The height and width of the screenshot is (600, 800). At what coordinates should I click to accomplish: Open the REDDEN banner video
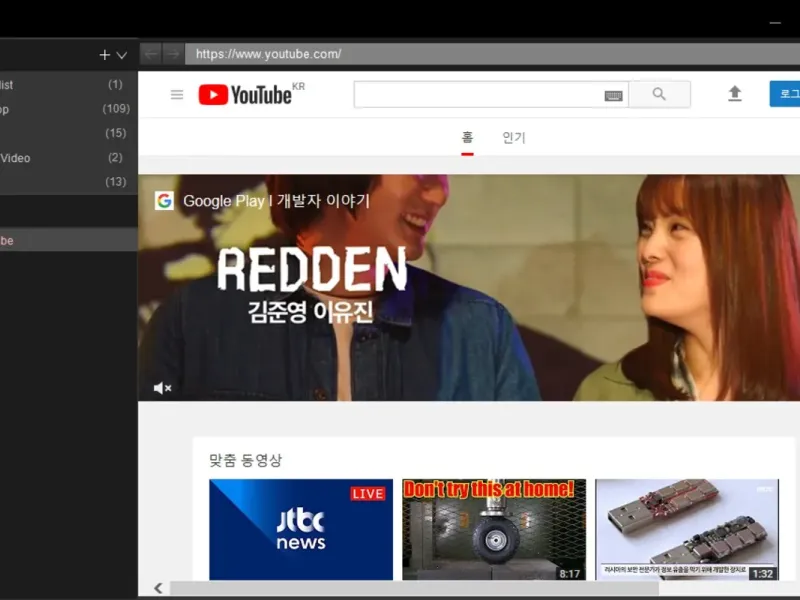pos(469,287)
